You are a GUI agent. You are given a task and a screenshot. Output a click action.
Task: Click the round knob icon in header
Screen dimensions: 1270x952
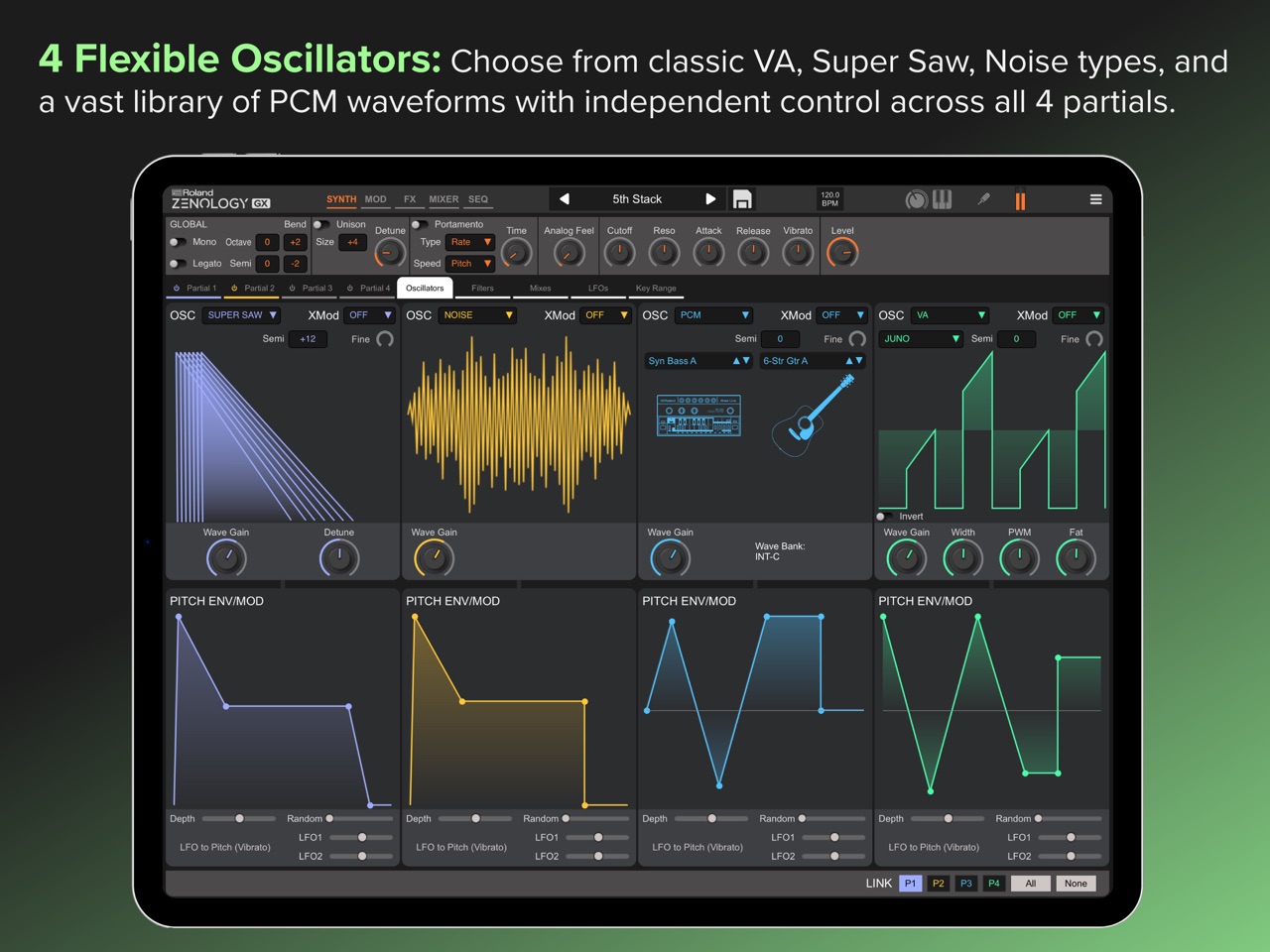click(x=916, y=199)
